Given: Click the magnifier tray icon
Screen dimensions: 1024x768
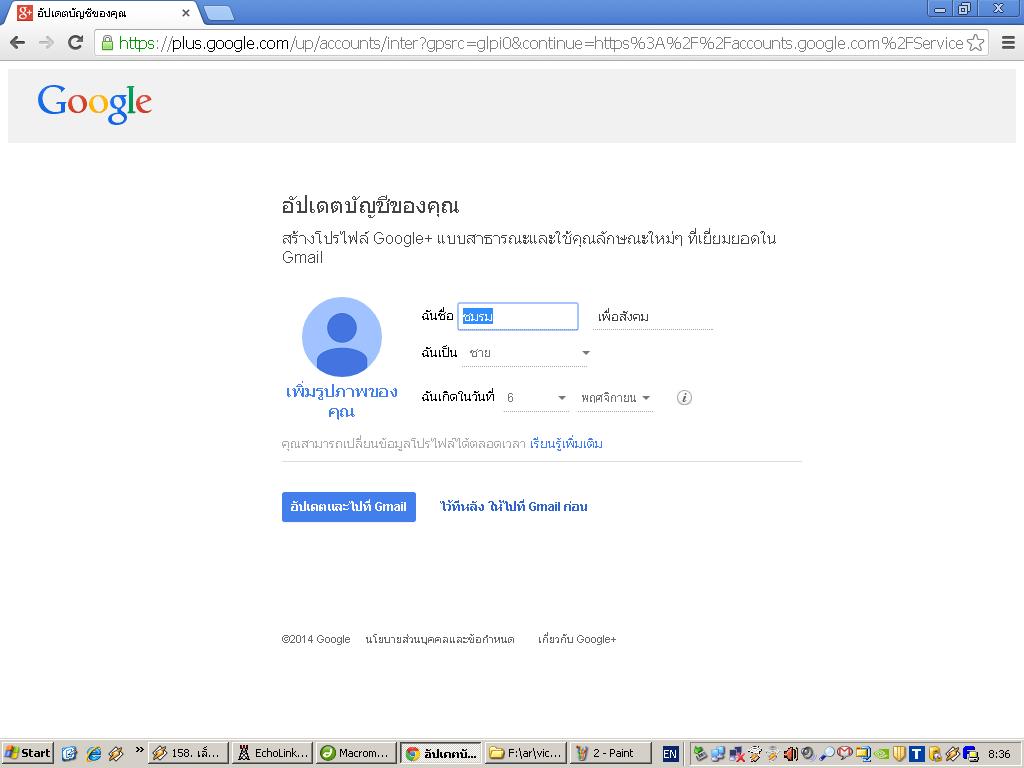Looking at the screenshot, I should pos(827,754).
